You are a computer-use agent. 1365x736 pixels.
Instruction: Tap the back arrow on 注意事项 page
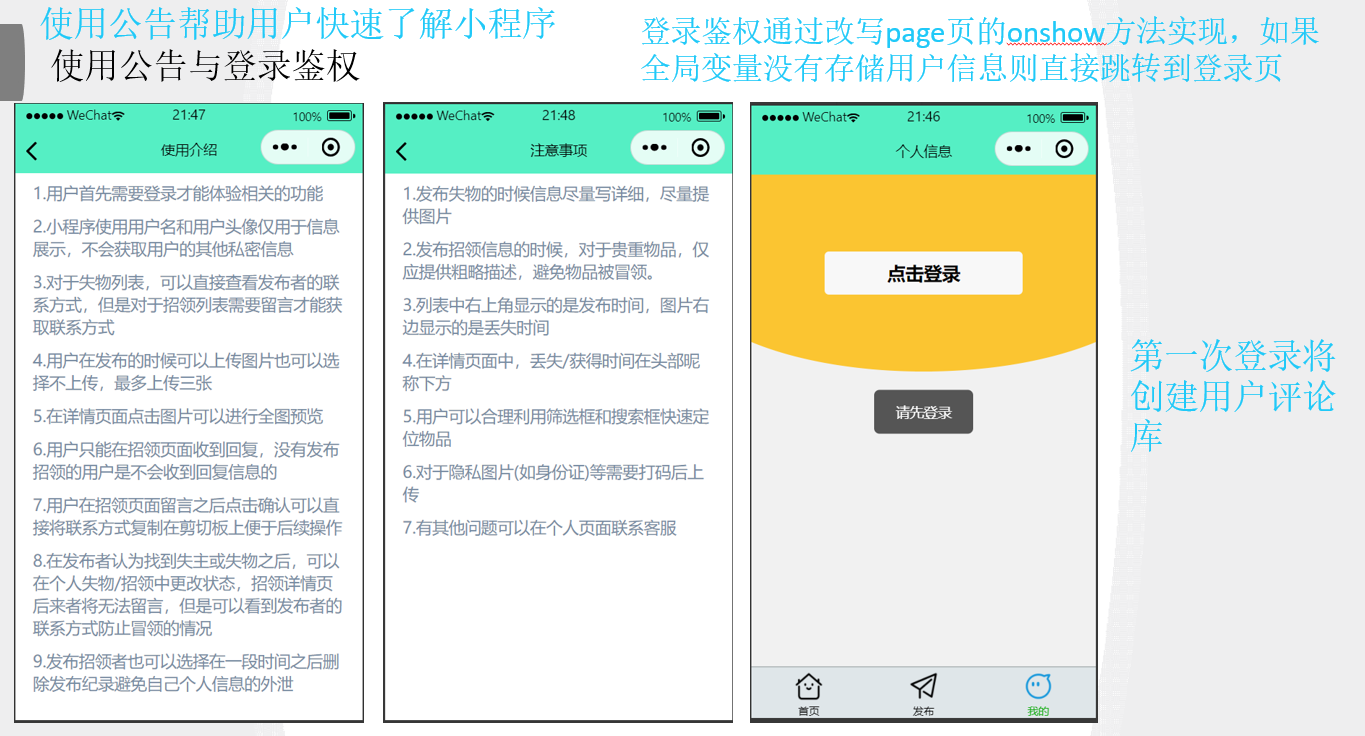tap(402, 151)
